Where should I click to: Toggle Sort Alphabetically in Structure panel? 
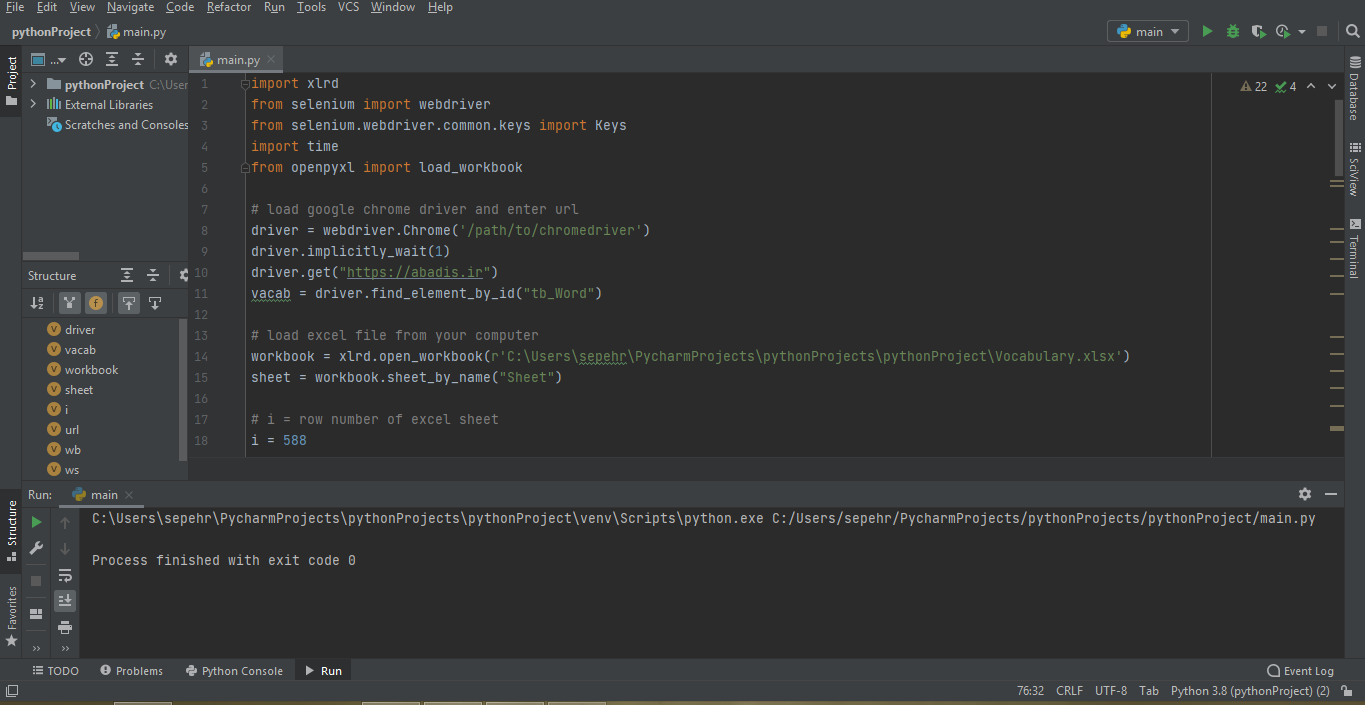click(x=37, y=302)
